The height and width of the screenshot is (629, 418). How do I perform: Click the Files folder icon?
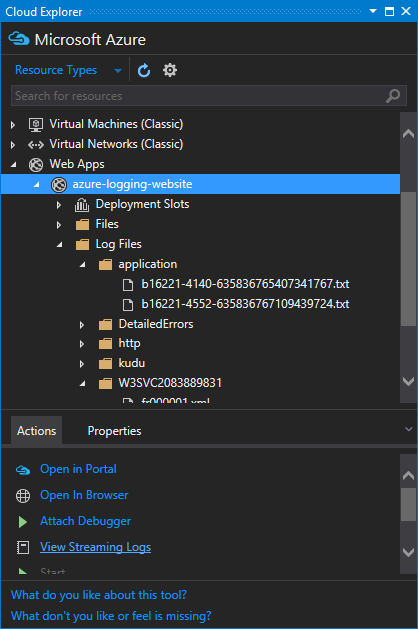(x=82, y=224)
